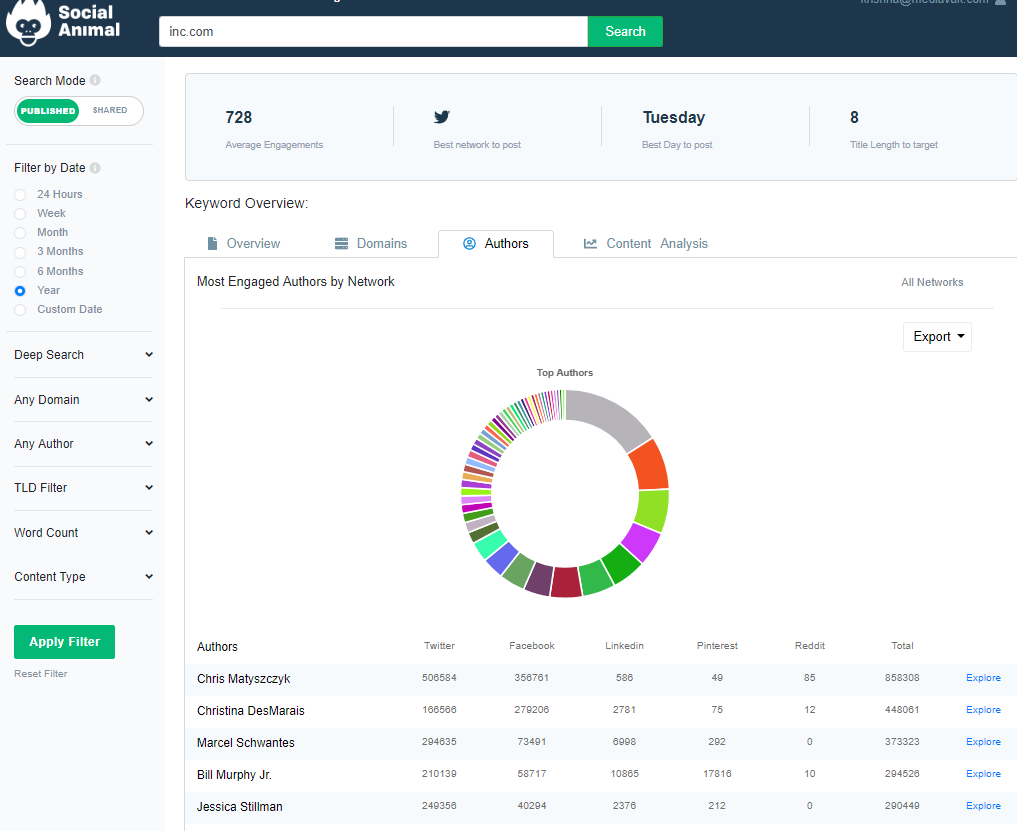Click the Overview tab document icon
This screenshot has height=831, width=1017.
(212, 243)
